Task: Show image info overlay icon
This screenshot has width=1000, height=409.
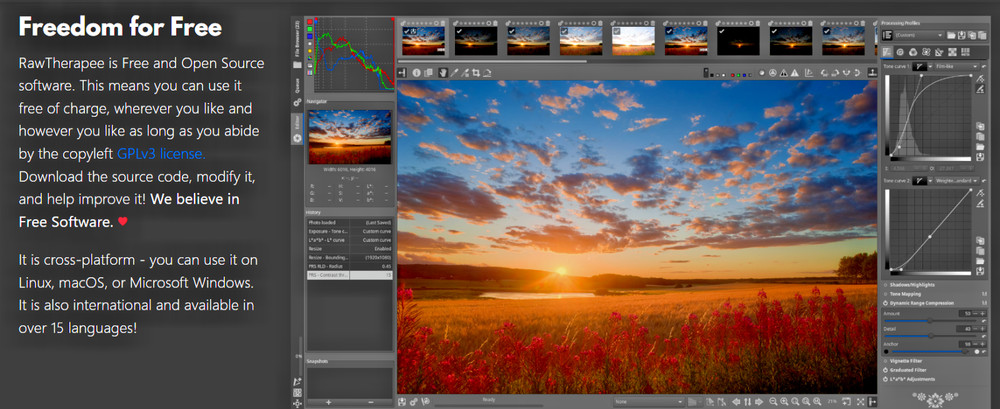Action: point(416,73)
